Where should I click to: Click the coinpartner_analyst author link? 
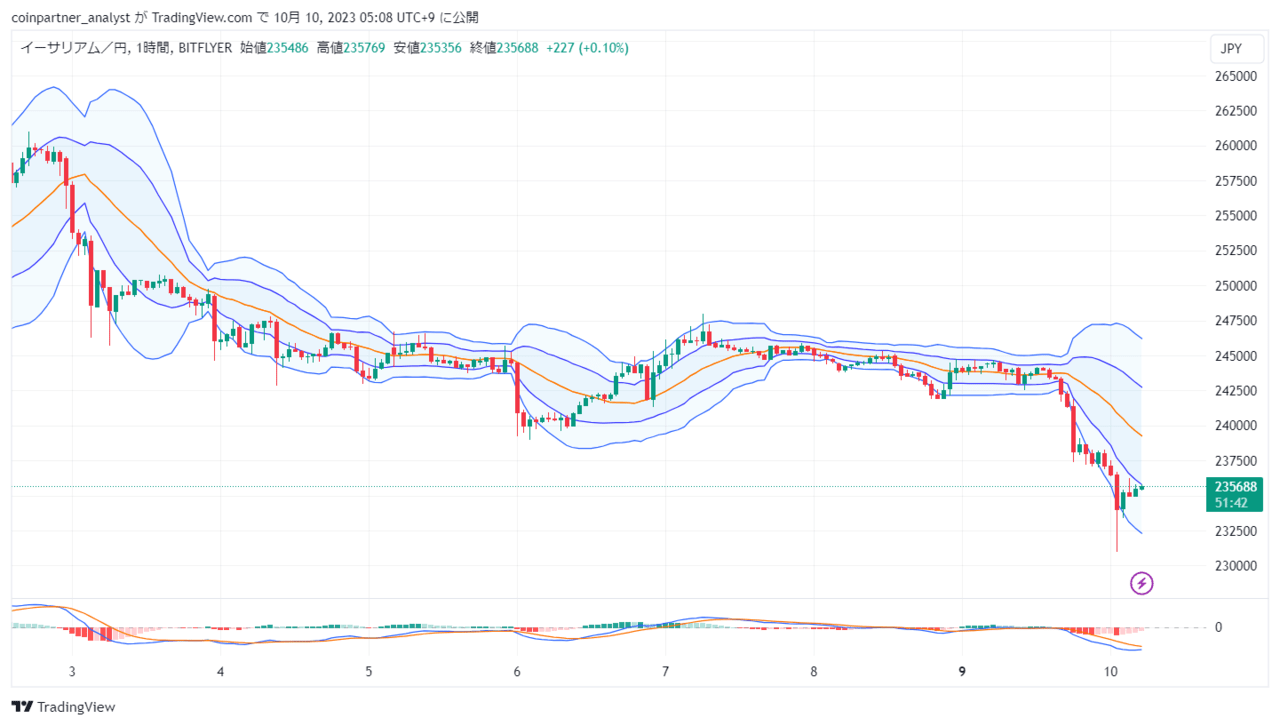coord(70,17)
